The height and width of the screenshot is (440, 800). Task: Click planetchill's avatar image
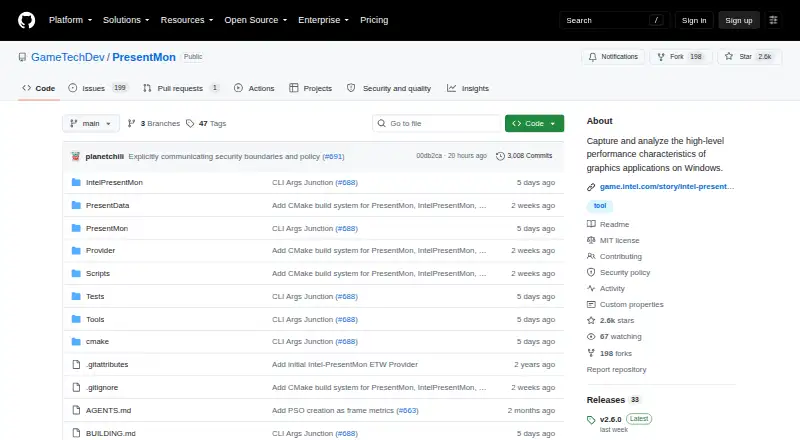(x=76, y=156)
